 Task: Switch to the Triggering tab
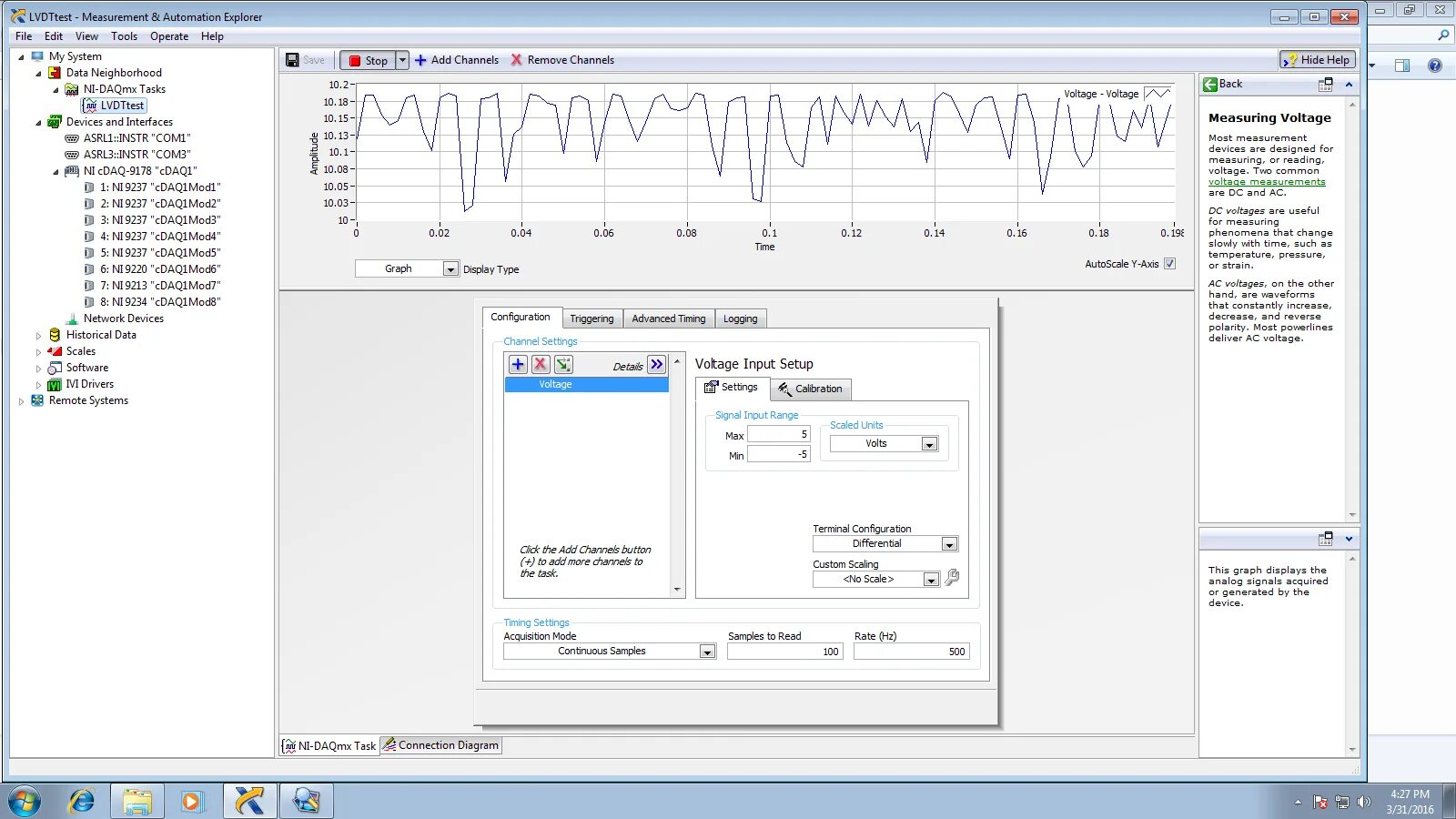point(591,319)
